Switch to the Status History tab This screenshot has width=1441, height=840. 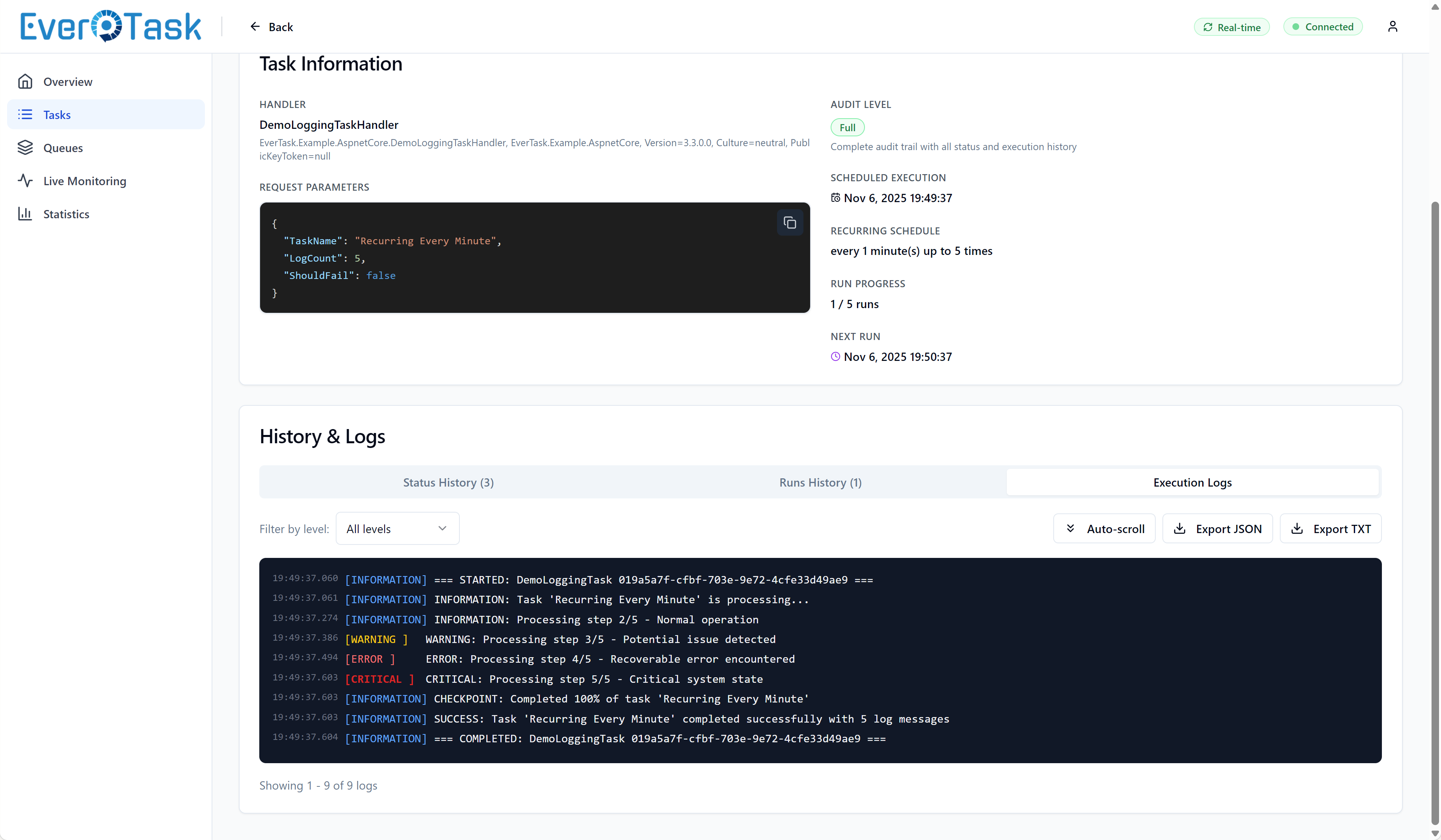tap(448, 482)
